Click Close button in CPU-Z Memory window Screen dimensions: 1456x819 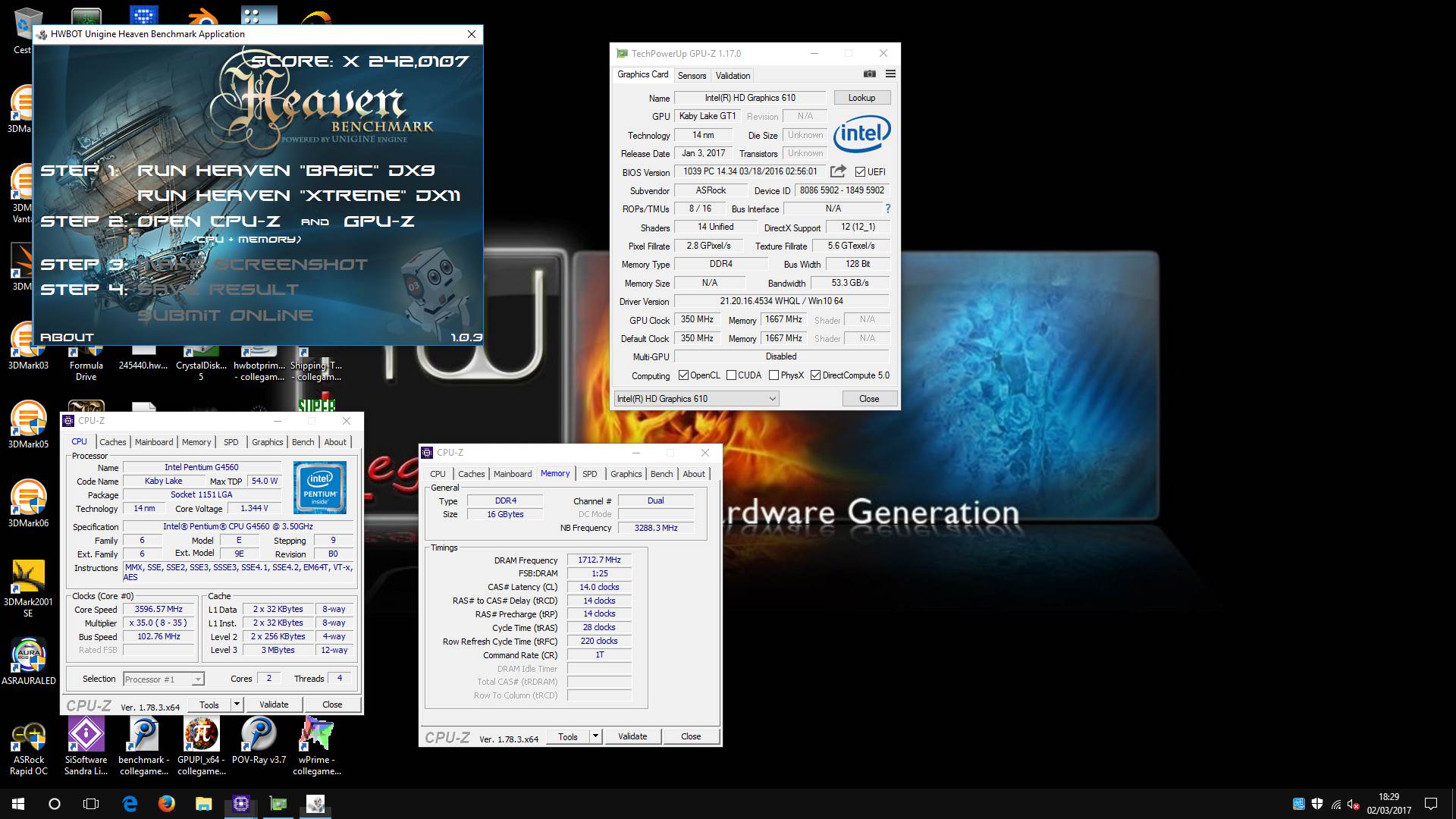tap(691, 736)
